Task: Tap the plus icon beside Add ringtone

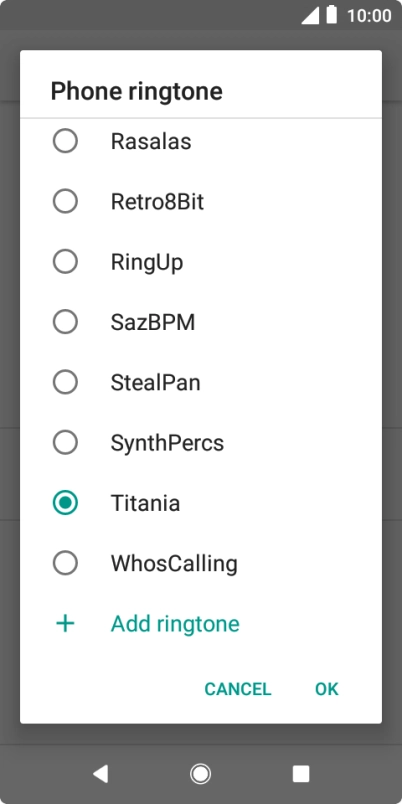Action: click(65, 624)
